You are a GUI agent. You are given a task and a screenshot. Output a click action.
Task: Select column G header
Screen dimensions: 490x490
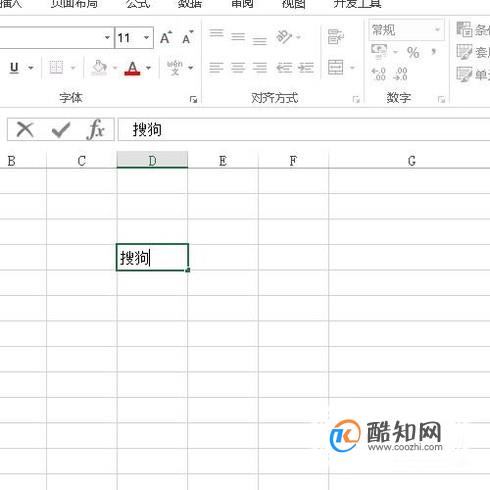409,160
